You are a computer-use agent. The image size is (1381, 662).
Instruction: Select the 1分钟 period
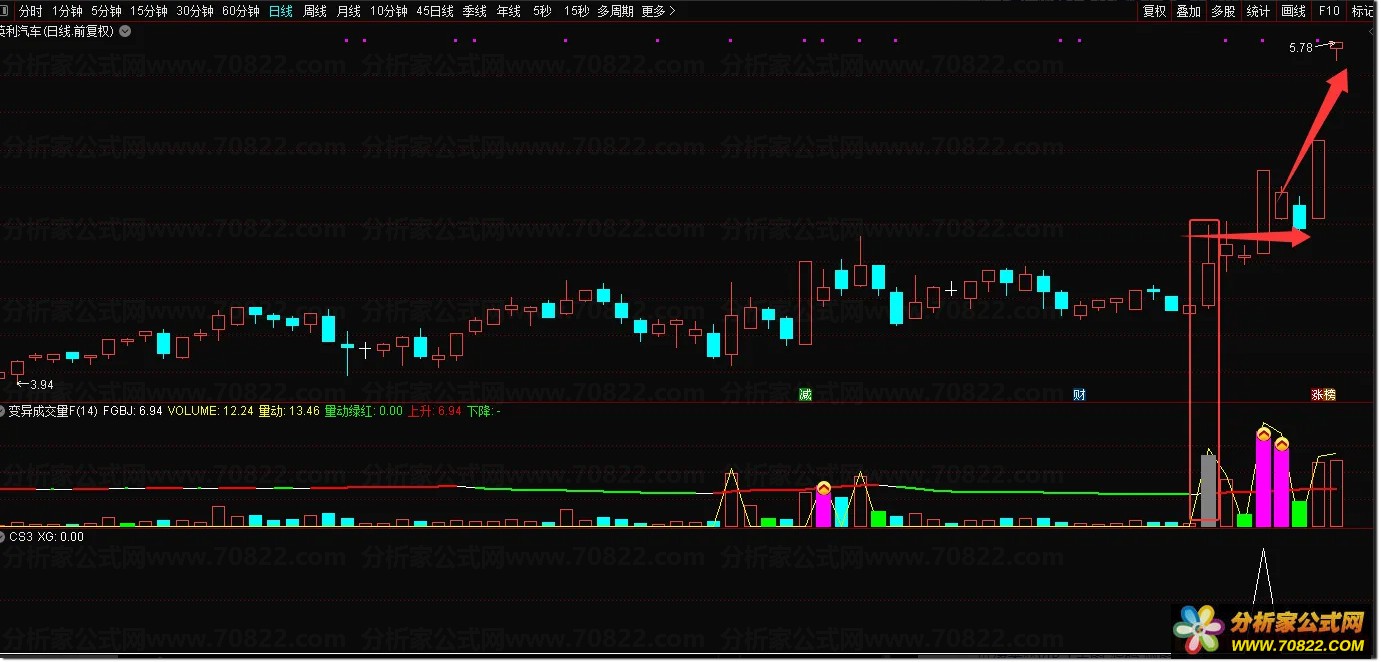coord(67,11)
